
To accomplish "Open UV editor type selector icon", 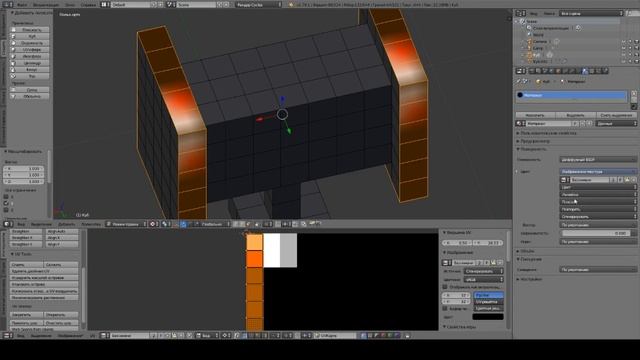I will tap(7, 336).
